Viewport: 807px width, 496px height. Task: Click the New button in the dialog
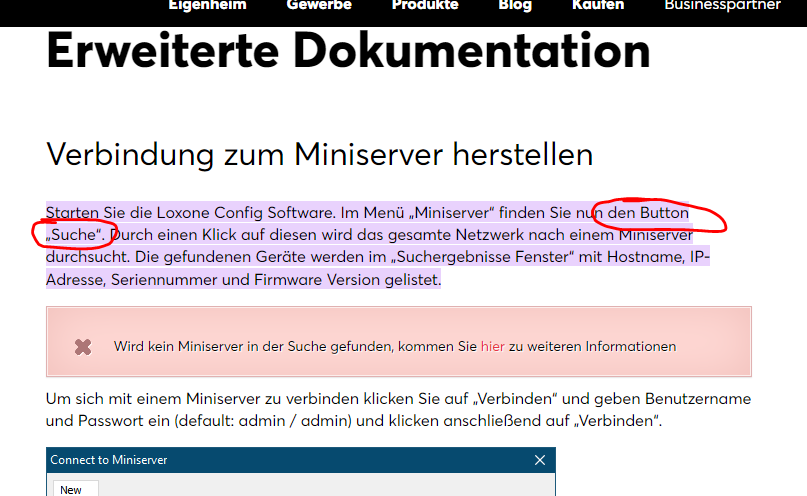(75, 489)
